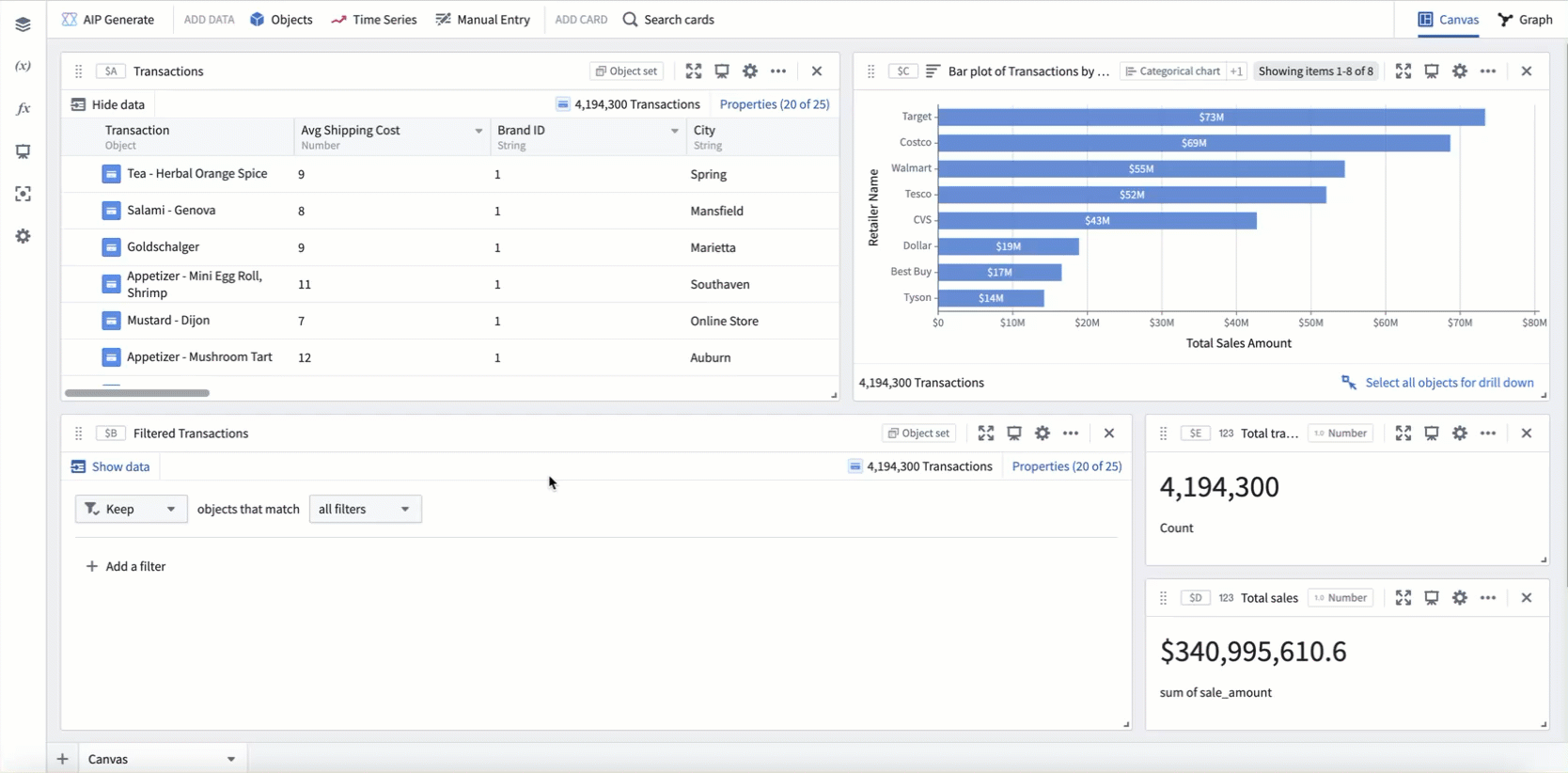This screenshot has height=773, width=1568.
Task: Open Search cards
Action: (x=668, y=19)
